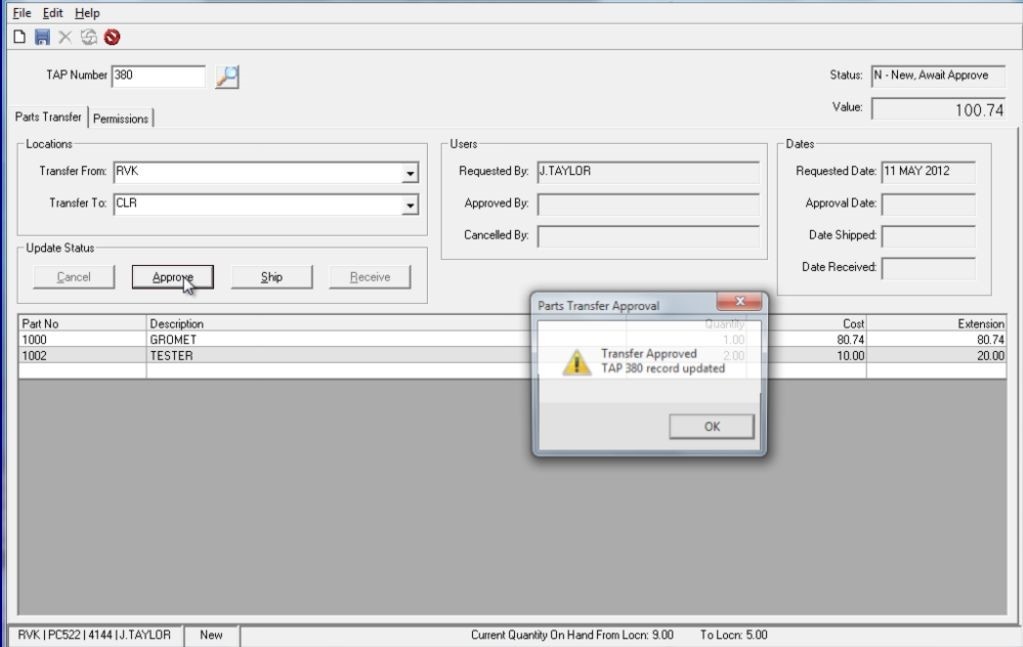This screenshot has height=647, width=1023.
Task: Expand the Transfer To dropdown
Action: [x=410, y=205]
